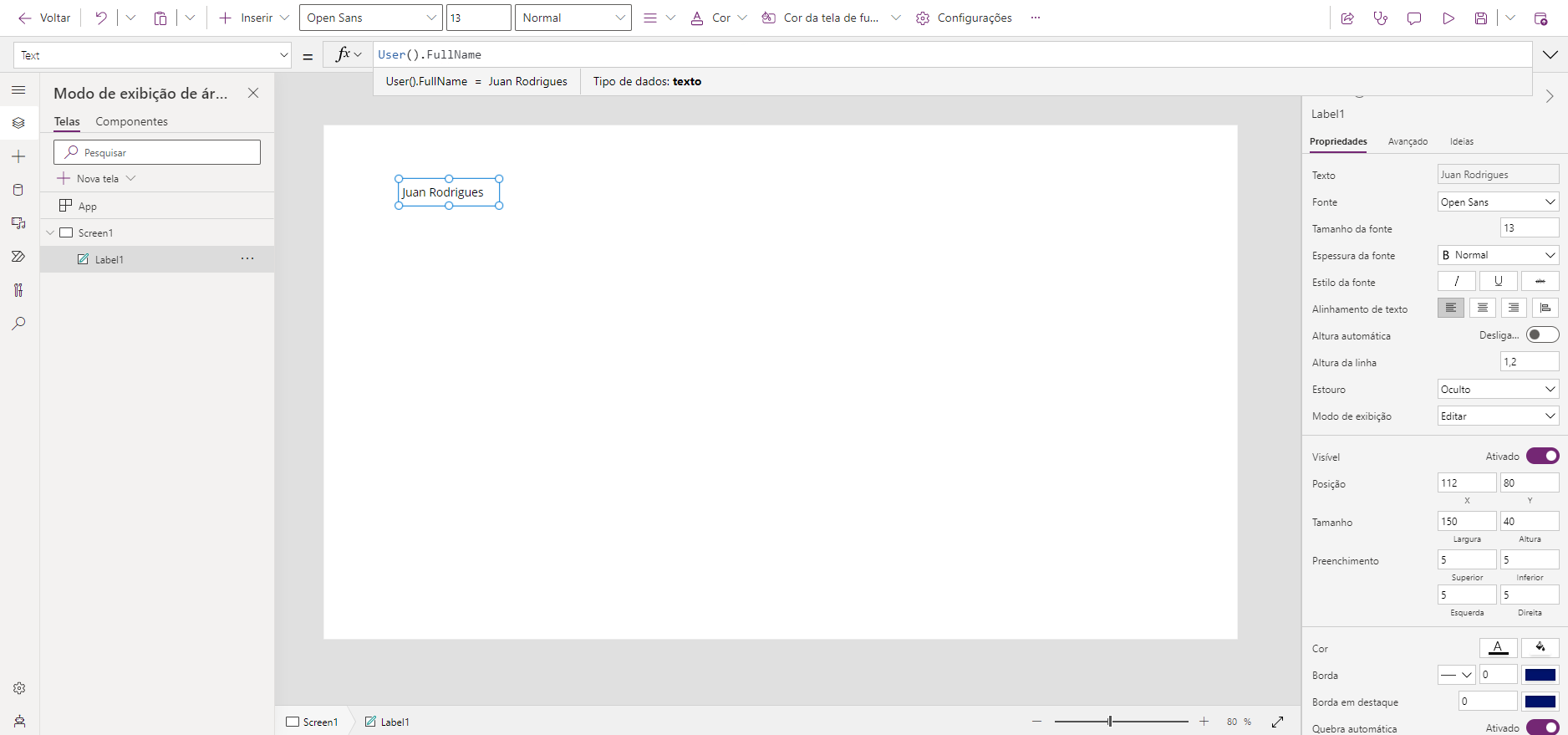
Task: Toggle Altura automática switch
Action: 1542,334
